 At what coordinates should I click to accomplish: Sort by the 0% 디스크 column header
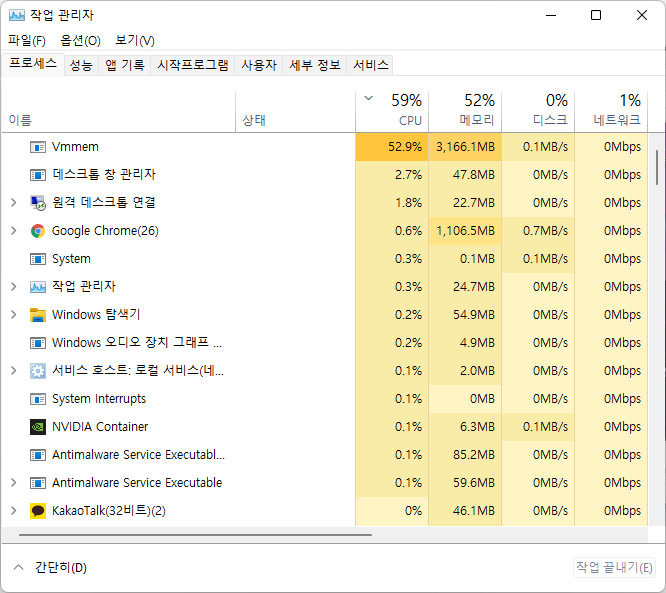pyautogui.click(x=538, y=112)
